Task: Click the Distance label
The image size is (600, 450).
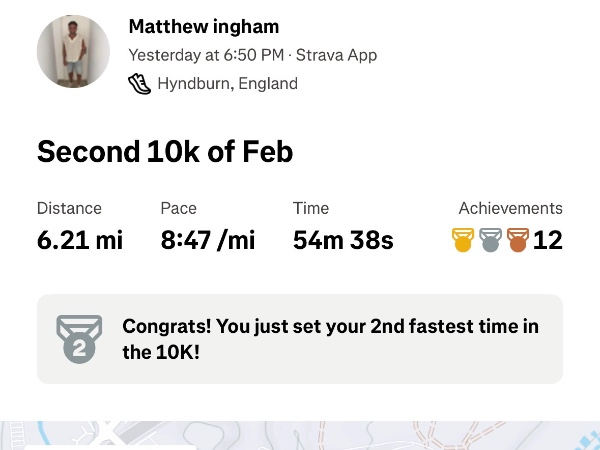Action: click(x=69, y=208)
